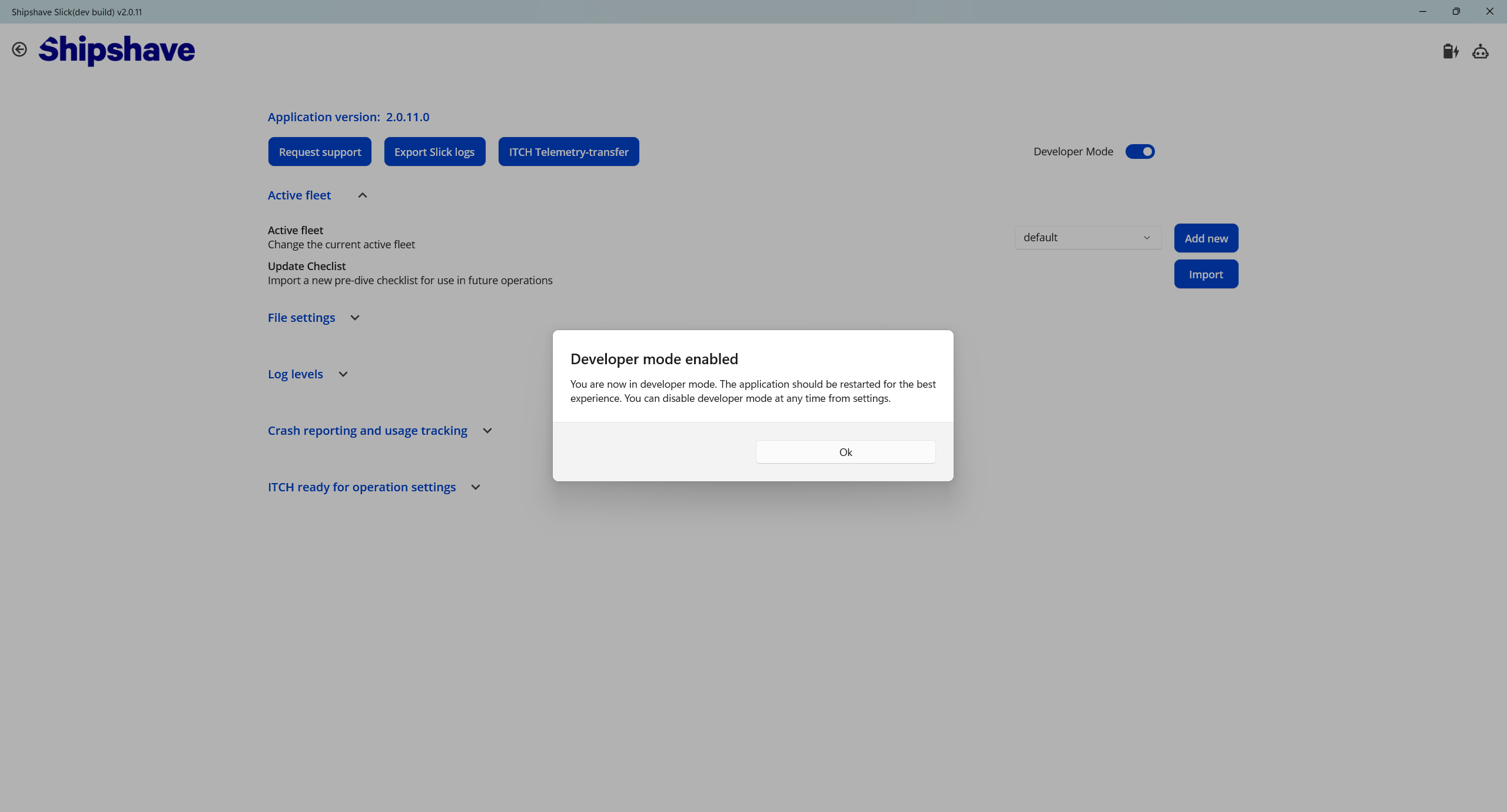The image size is (1507, 812).
Task: Toggle the Developer Mode switch
Action: pos(1140,152)
